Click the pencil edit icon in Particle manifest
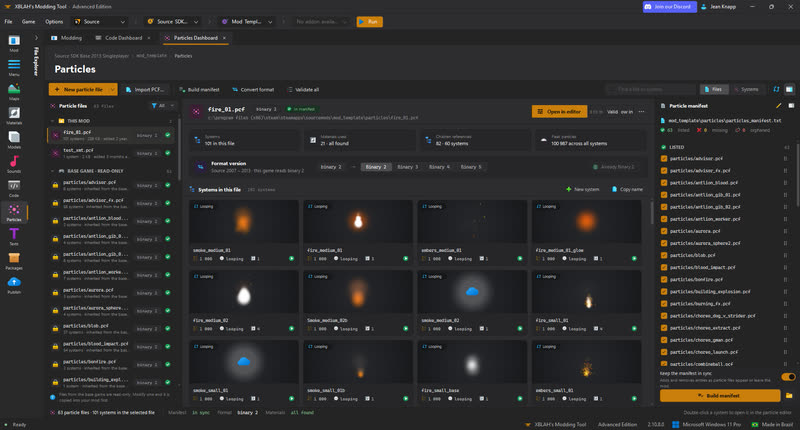The image size is (800, 430). pyautogui.click(x=778, y=106)
